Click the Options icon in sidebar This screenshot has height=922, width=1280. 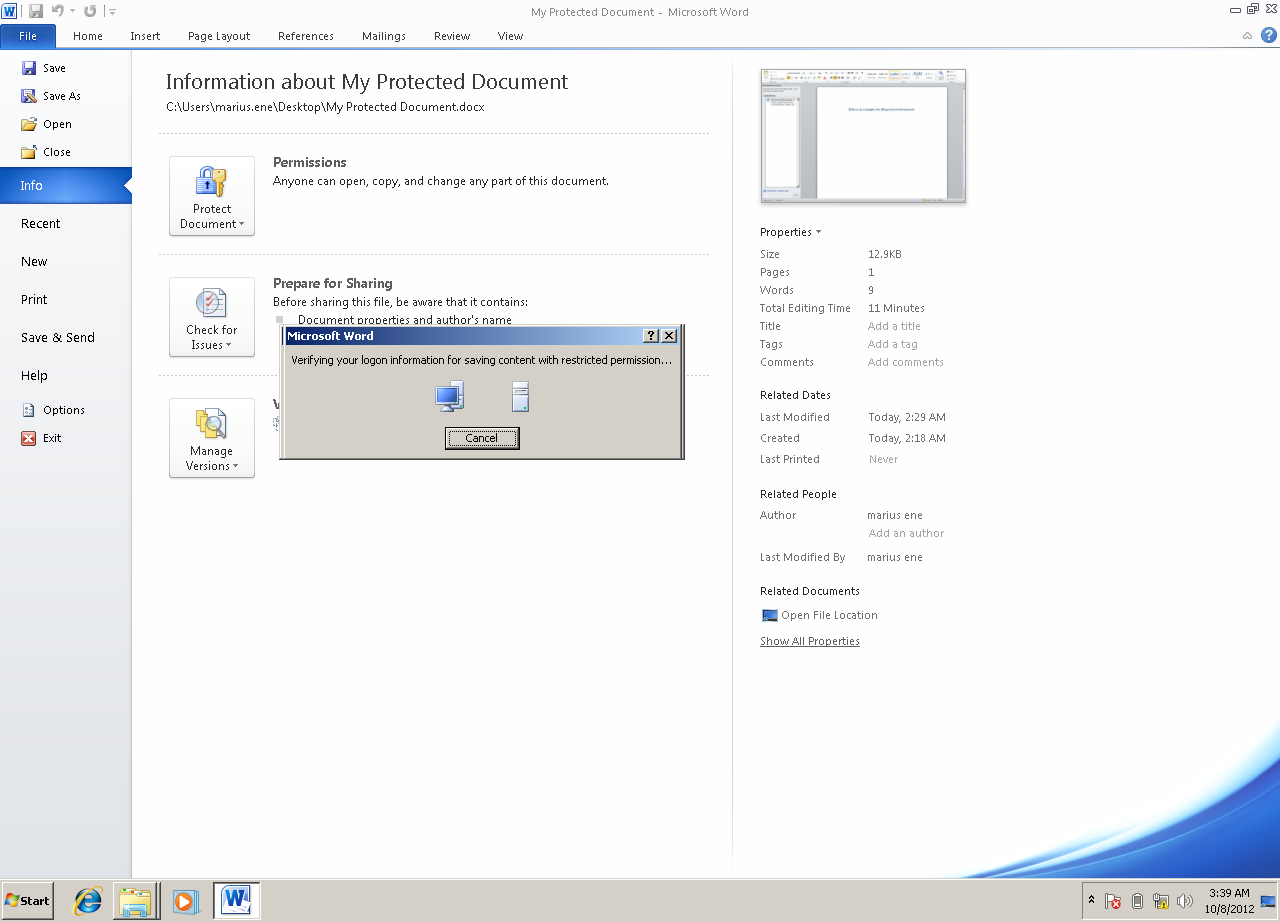point(29,410)
